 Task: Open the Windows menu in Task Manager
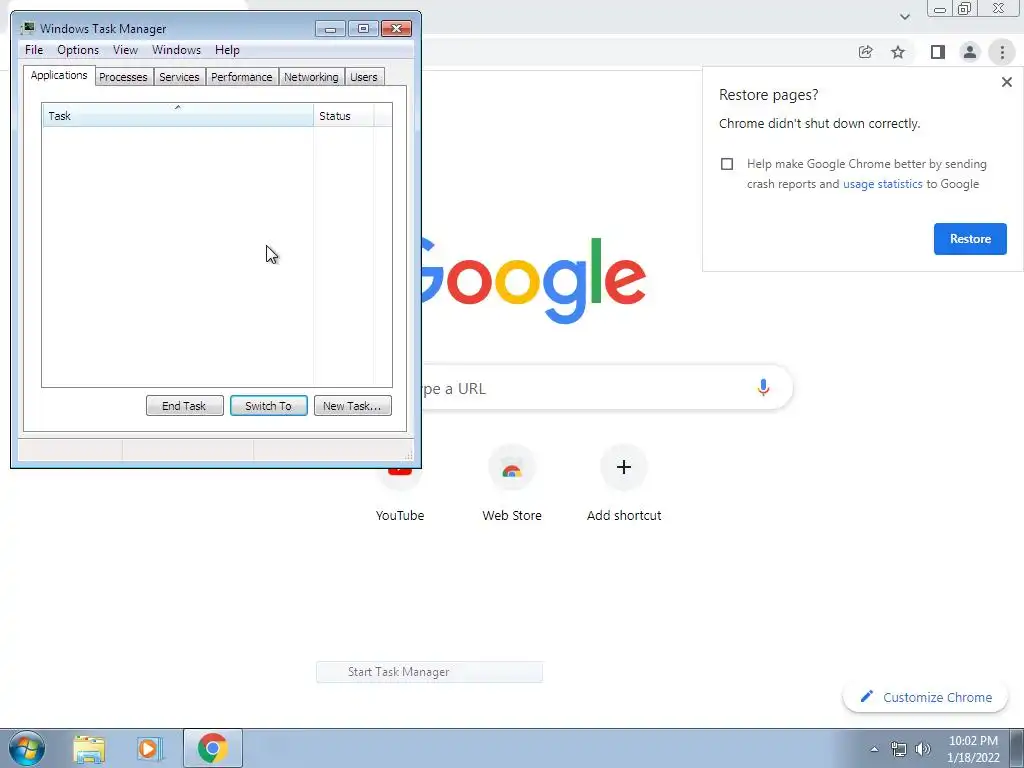(x=176, y=50)
